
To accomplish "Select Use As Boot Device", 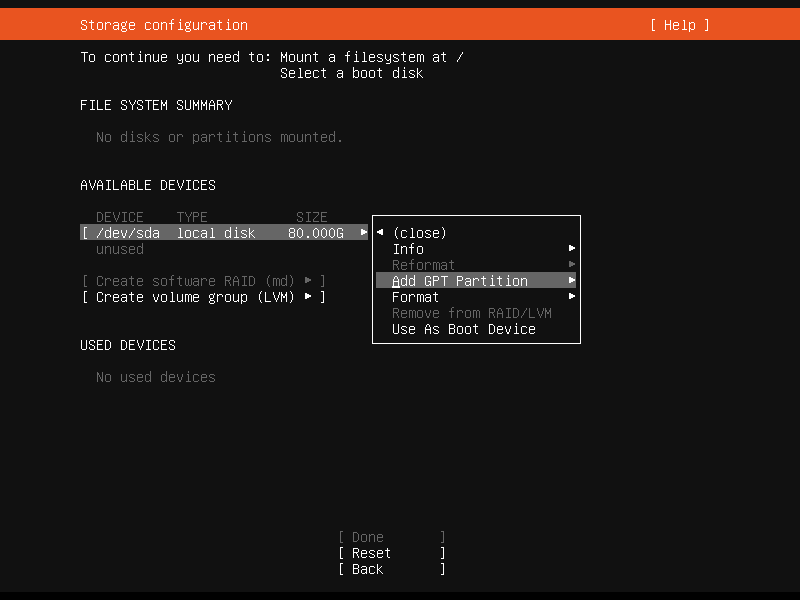I will point(464,329).
